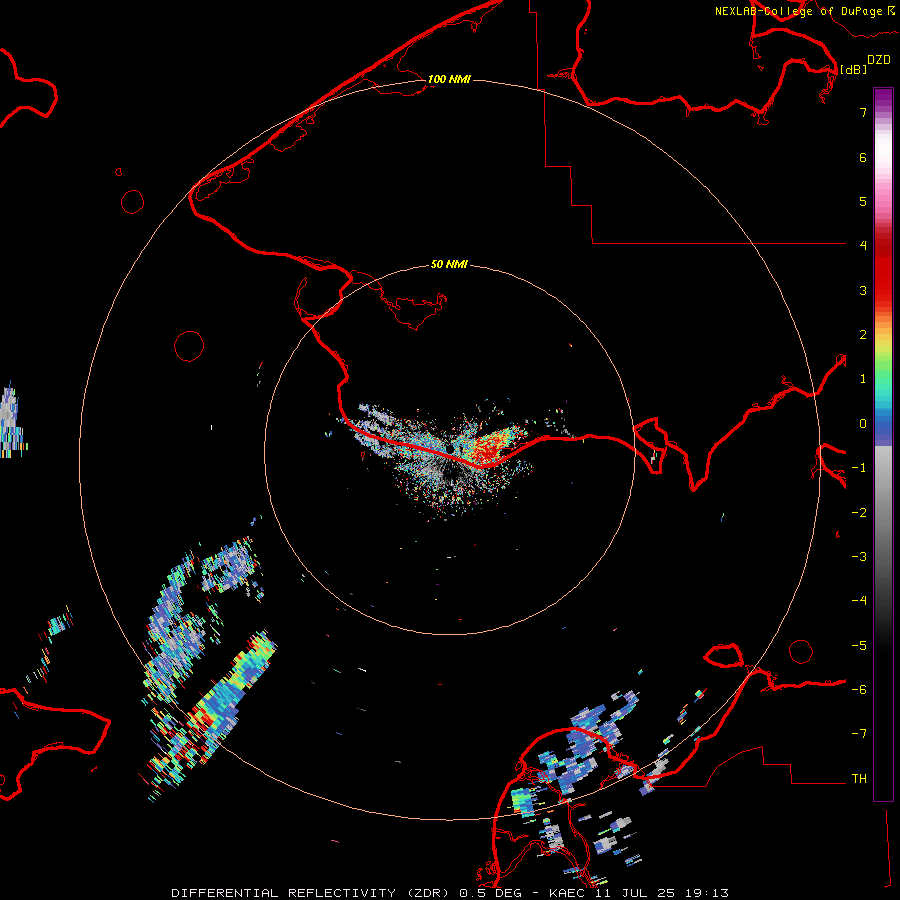The image size is (900, 900).
Task: Click the DIFFERENTIAL REFLECTIVITY (ZDR) caption text
Action: (310, 893)
